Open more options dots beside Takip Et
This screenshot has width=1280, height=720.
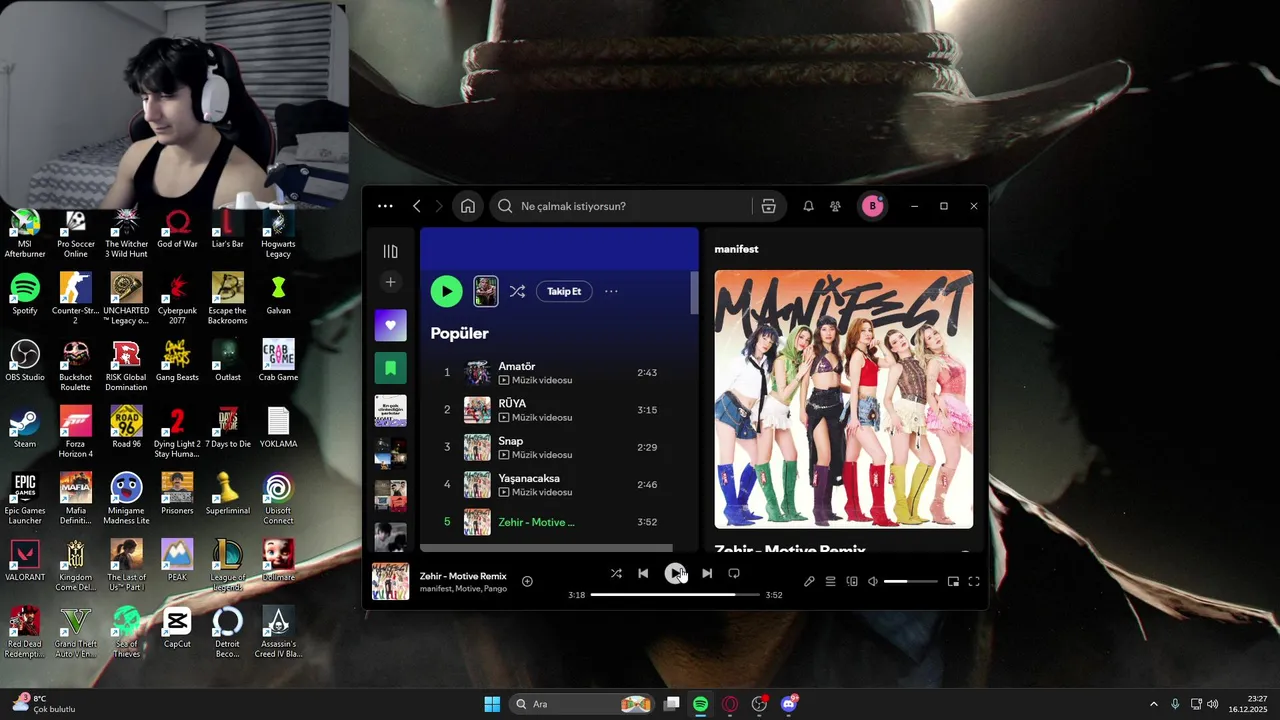pos(611,291)
